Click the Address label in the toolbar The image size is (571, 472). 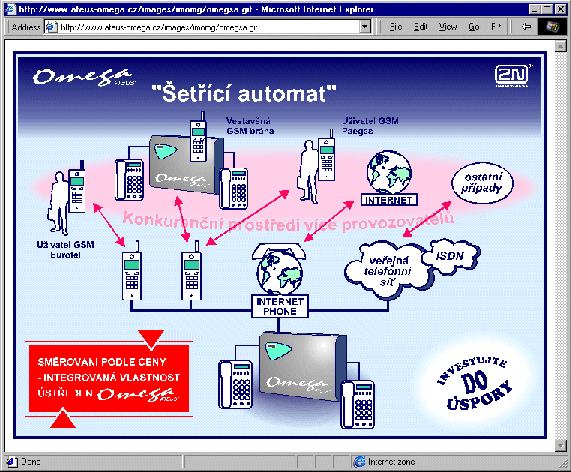tap(25, 27)
